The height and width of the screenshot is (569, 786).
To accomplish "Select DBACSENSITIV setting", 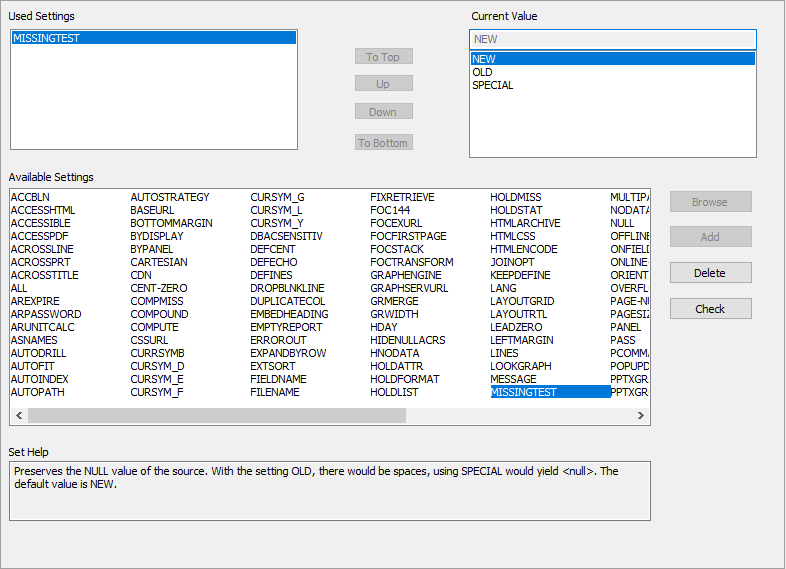I will (286, 236).
